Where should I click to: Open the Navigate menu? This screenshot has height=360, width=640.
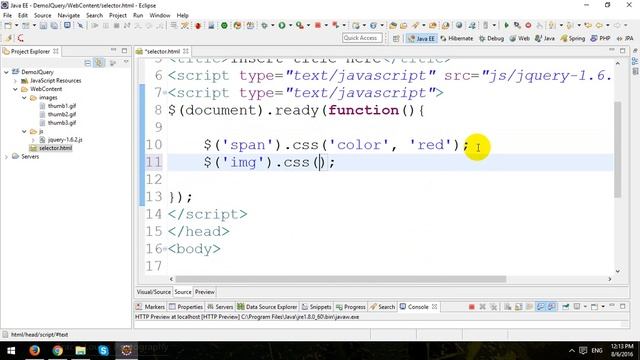(69, 15)
